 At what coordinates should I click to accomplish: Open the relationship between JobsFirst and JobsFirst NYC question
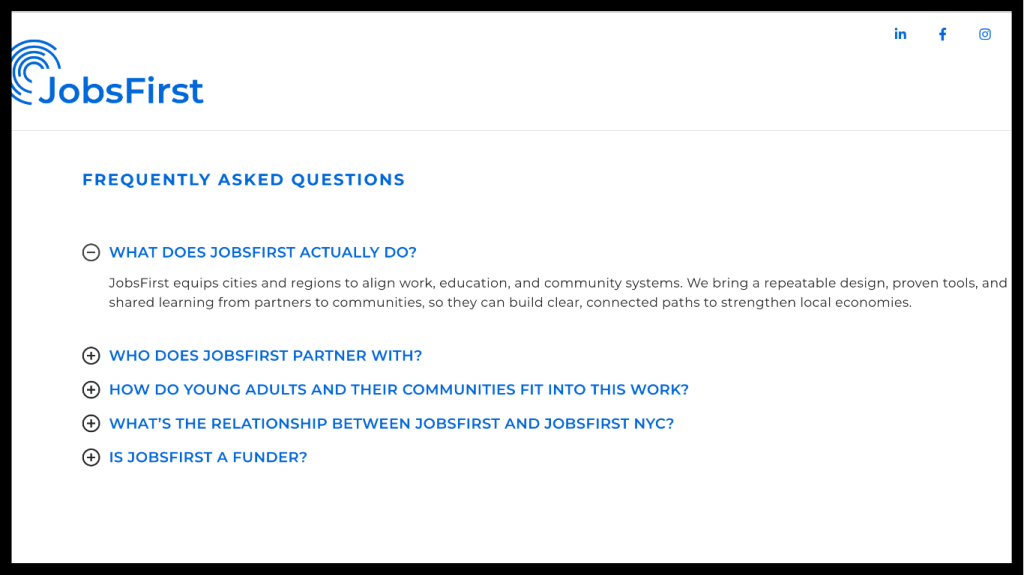tap(391, 424)
